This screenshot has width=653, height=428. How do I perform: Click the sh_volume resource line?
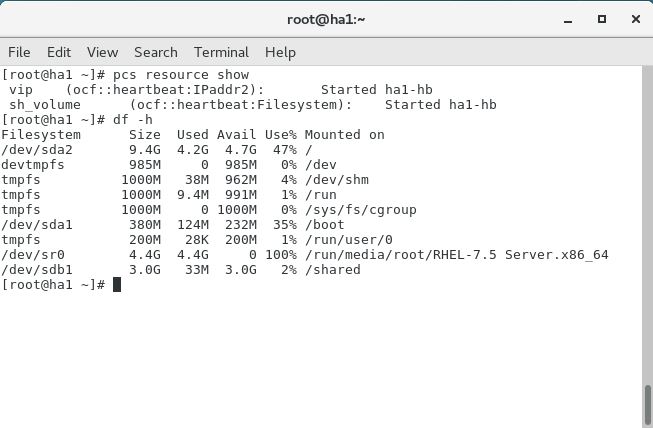coord(253,105)
